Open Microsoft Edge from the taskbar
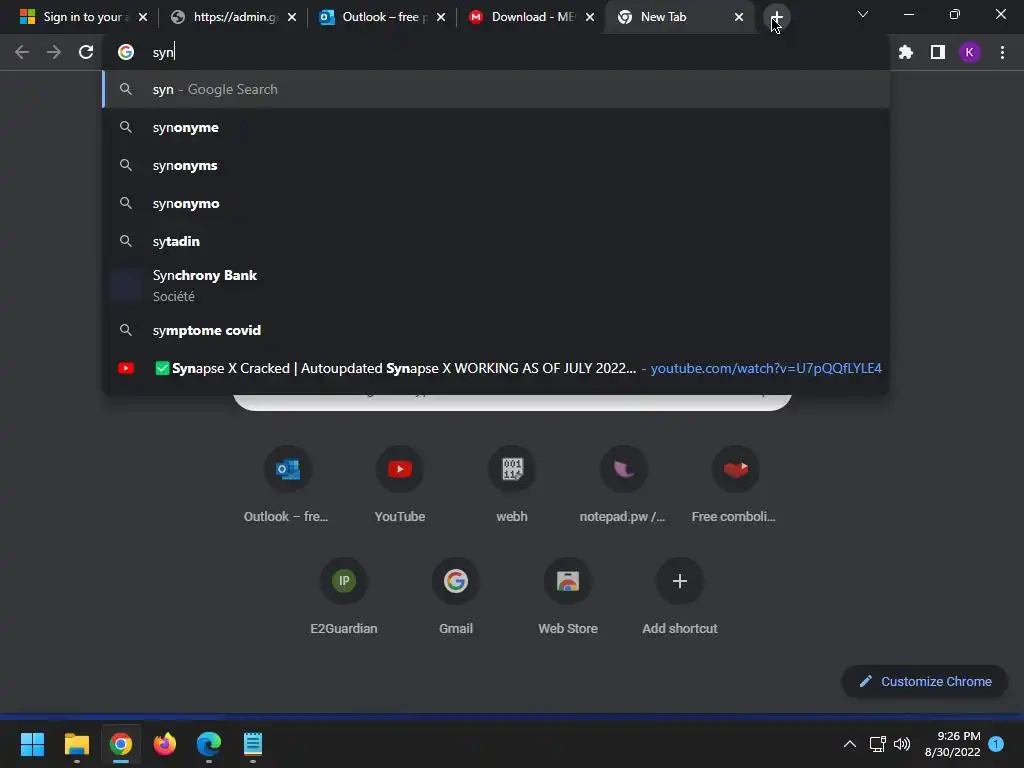 point(208,744)
